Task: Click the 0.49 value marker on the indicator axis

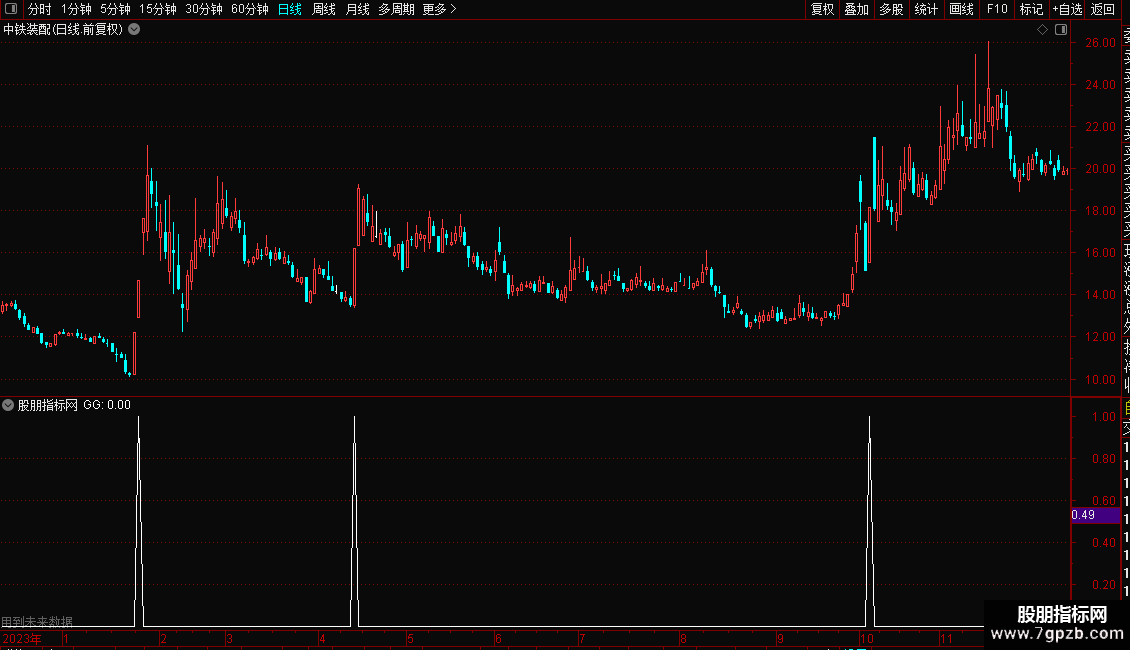Action: pos(1095,515)
